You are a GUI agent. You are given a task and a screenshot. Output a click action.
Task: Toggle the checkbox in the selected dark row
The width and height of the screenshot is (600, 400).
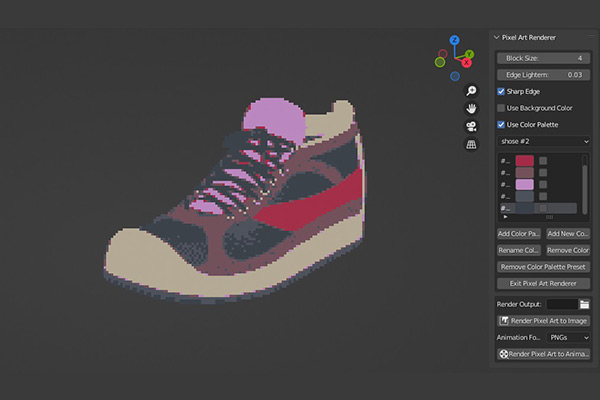[x=543, y=208]
